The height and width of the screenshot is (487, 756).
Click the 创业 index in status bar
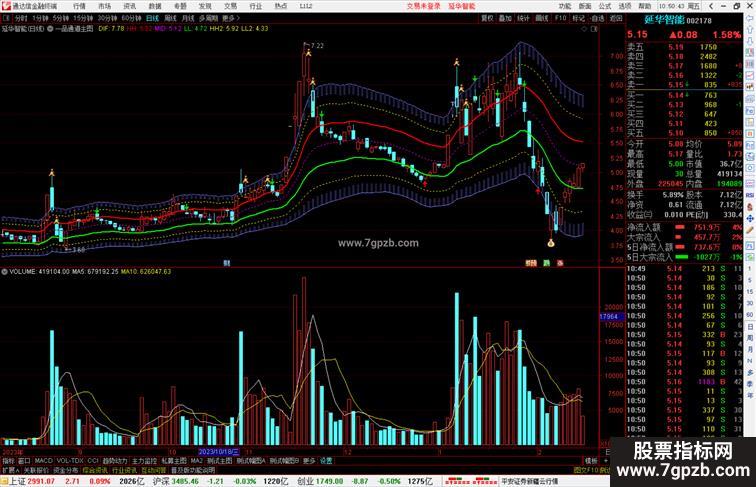(305, 481)
